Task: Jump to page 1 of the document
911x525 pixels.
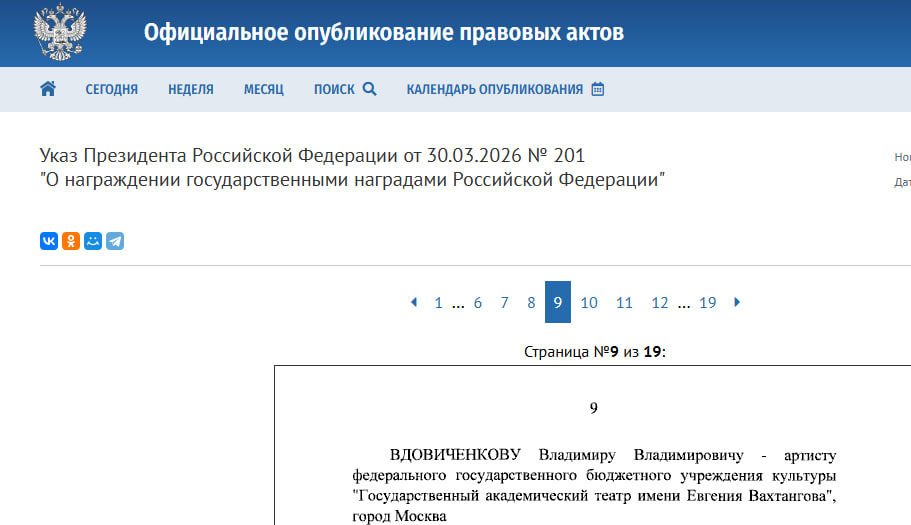Action: coord(438,303)
